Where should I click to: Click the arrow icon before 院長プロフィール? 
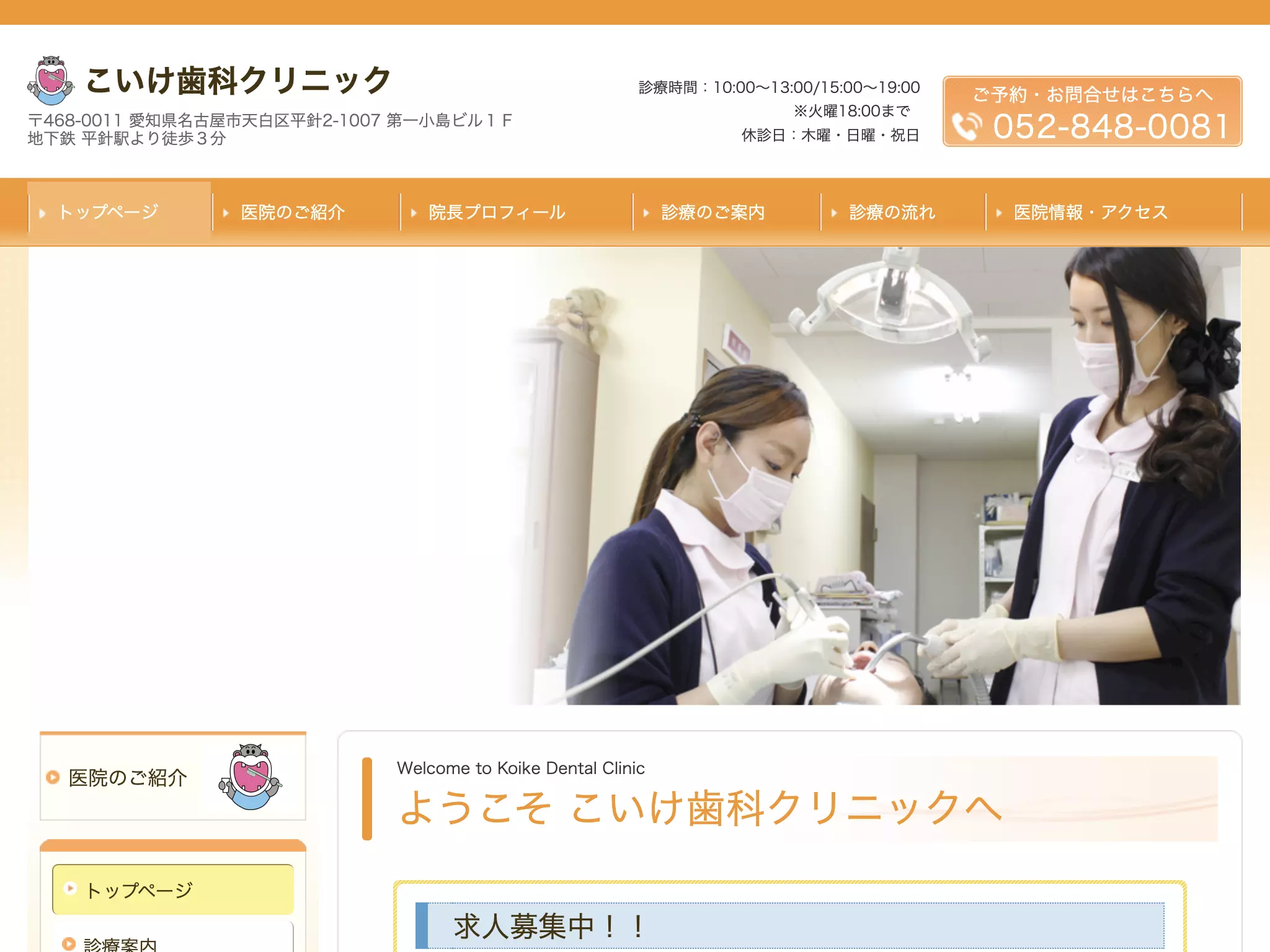pyautogui.click(x=414, y=213)
